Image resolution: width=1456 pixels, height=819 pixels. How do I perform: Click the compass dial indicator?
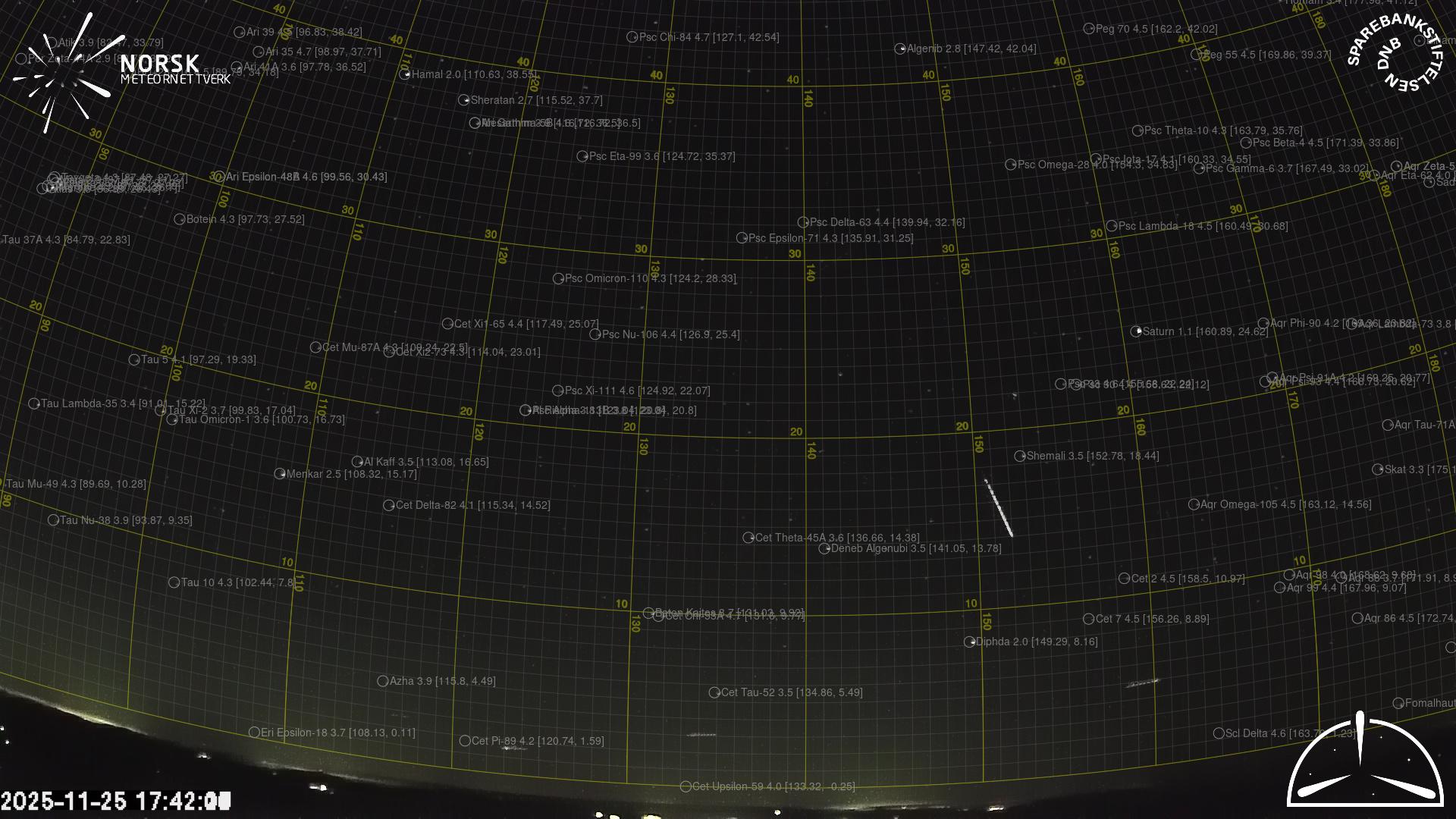[x=1364, y=762]
